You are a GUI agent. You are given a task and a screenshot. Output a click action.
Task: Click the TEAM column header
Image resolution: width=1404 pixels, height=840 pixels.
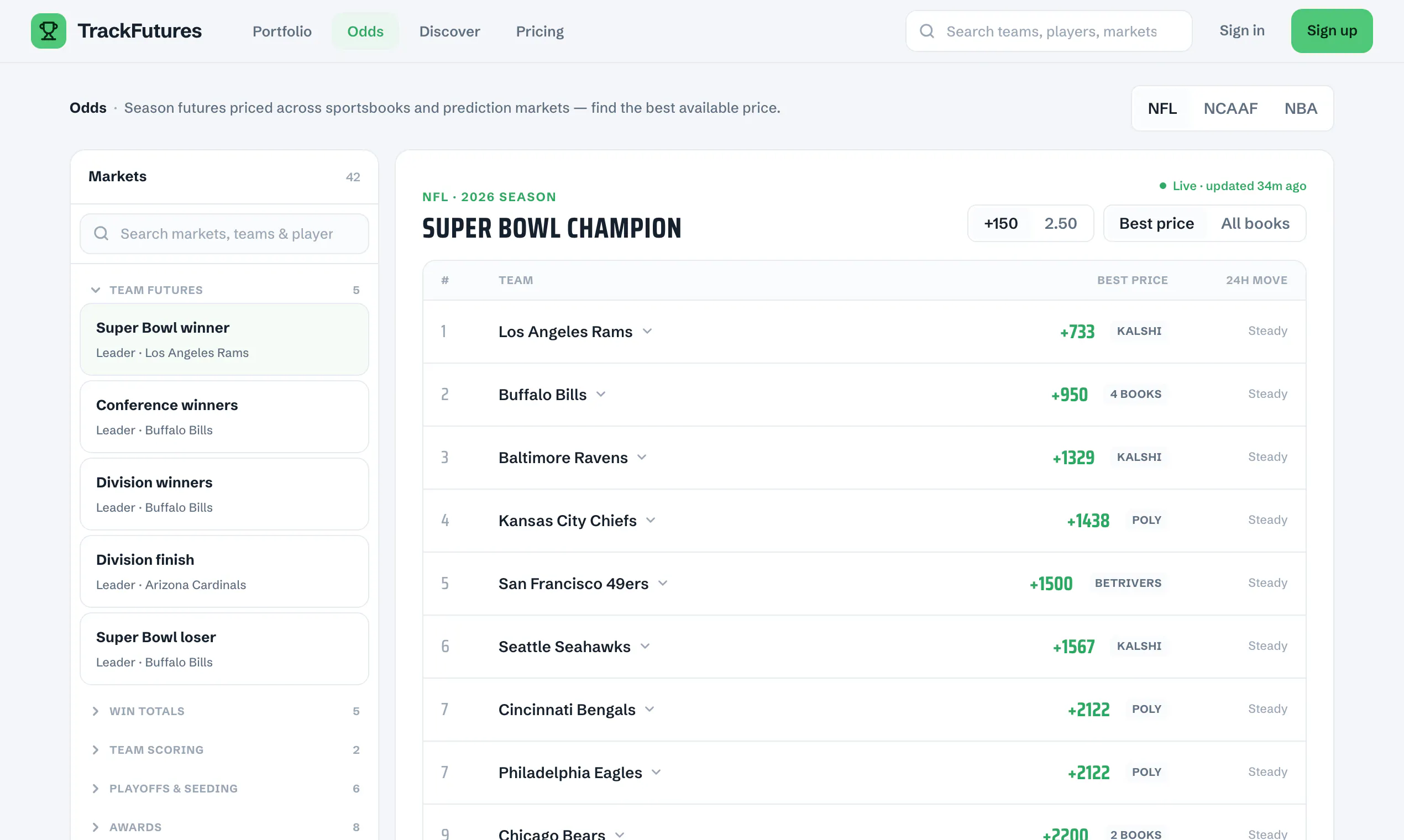(516, 280)
